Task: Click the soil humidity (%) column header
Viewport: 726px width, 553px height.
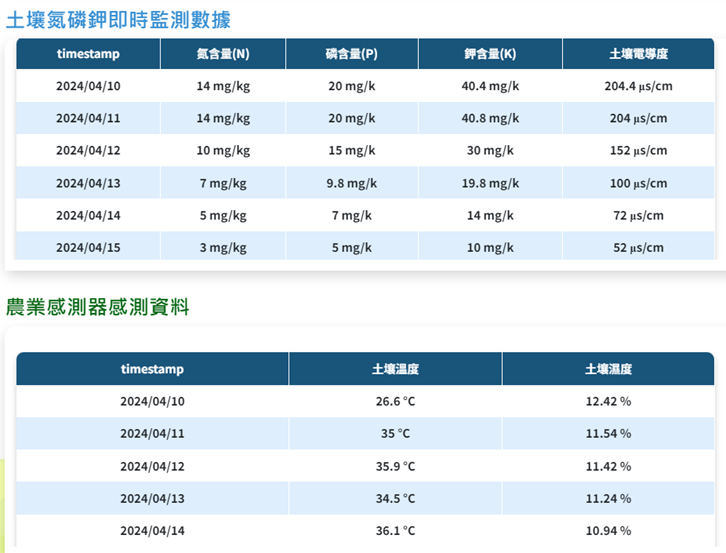Action: pos(608,369)
